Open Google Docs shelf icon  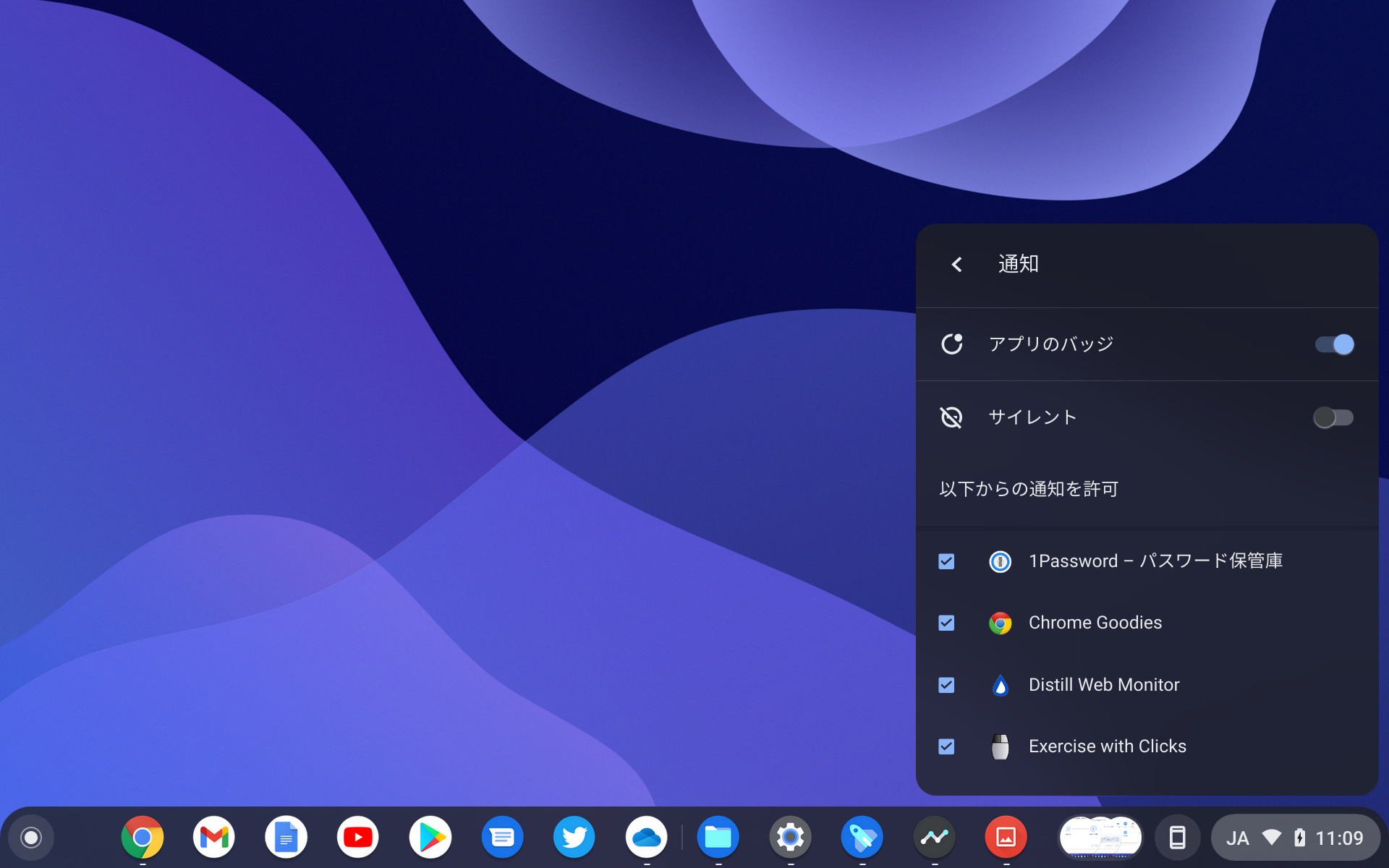[286, 838]
